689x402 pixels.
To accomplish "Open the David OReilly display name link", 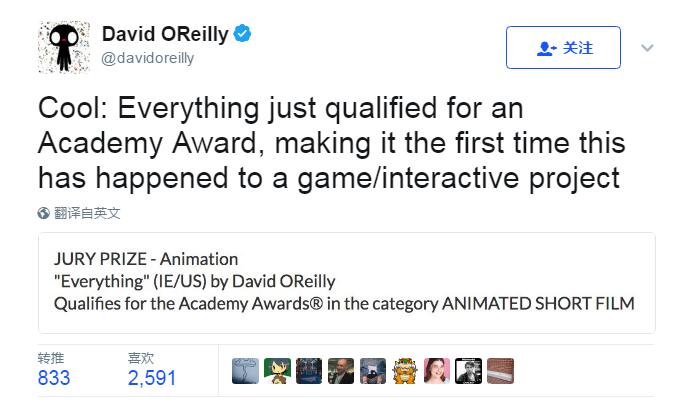I will [165, 34].
